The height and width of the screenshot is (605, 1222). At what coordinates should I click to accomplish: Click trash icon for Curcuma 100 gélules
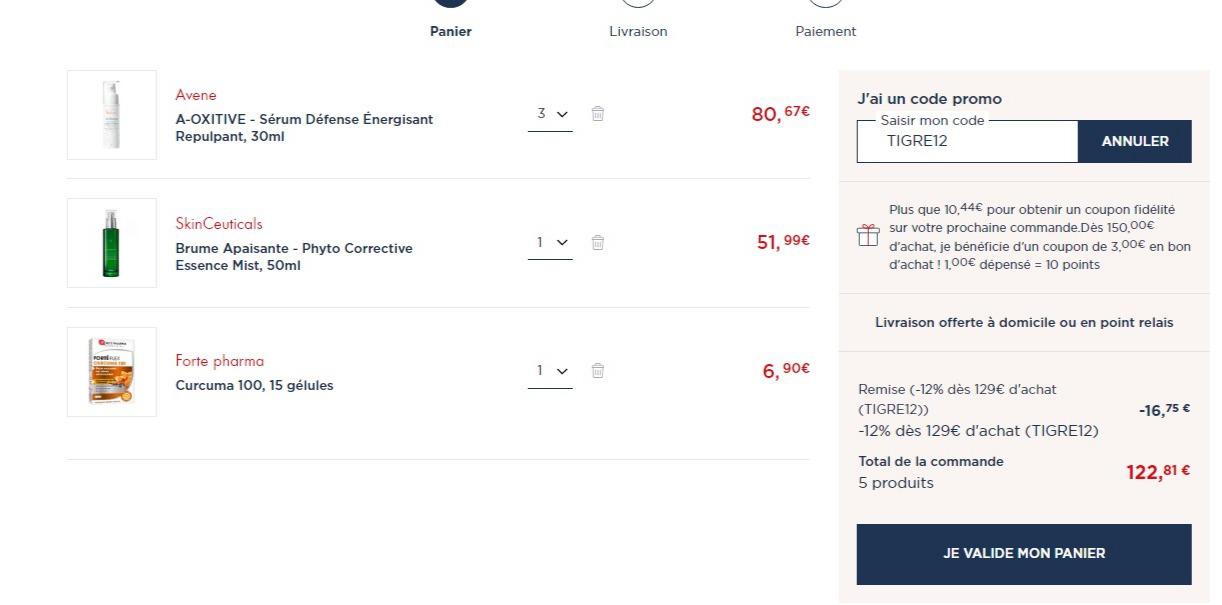tap(598, 371)
